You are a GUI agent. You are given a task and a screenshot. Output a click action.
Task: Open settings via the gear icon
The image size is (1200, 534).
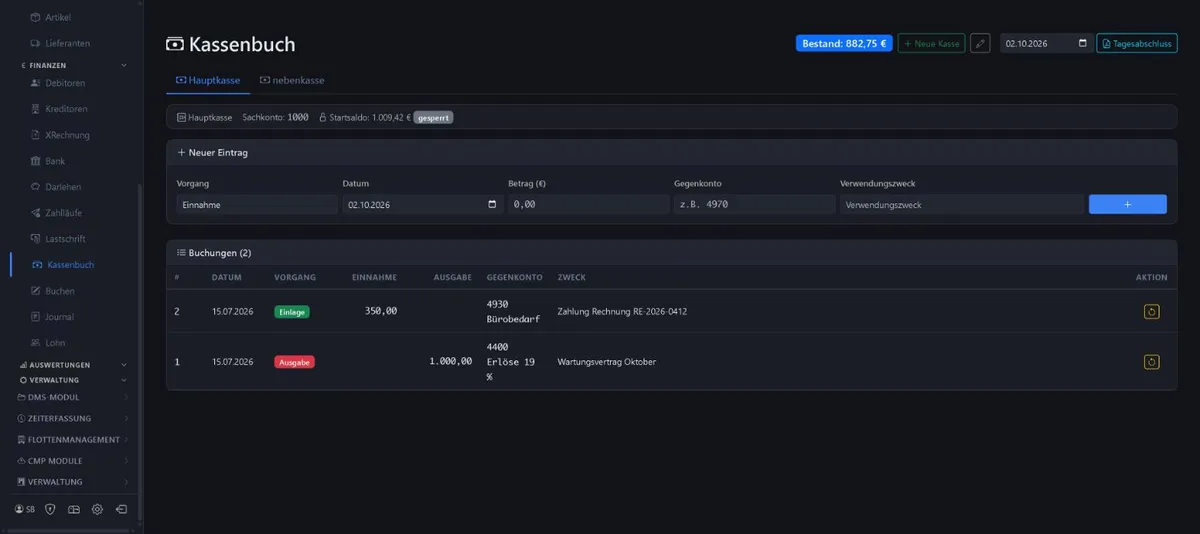pos(97,509)
